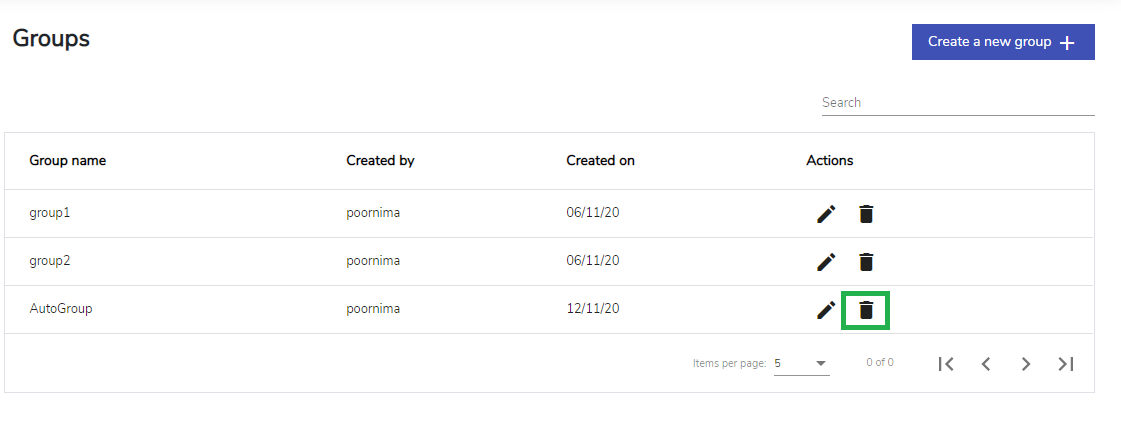Jump to the first page of groups

click(946, 364)
